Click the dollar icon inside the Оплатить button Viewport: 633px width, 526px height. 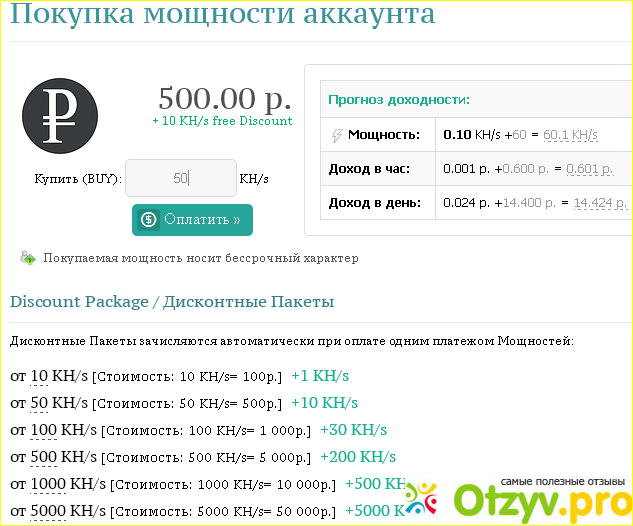tap(149, 220)
